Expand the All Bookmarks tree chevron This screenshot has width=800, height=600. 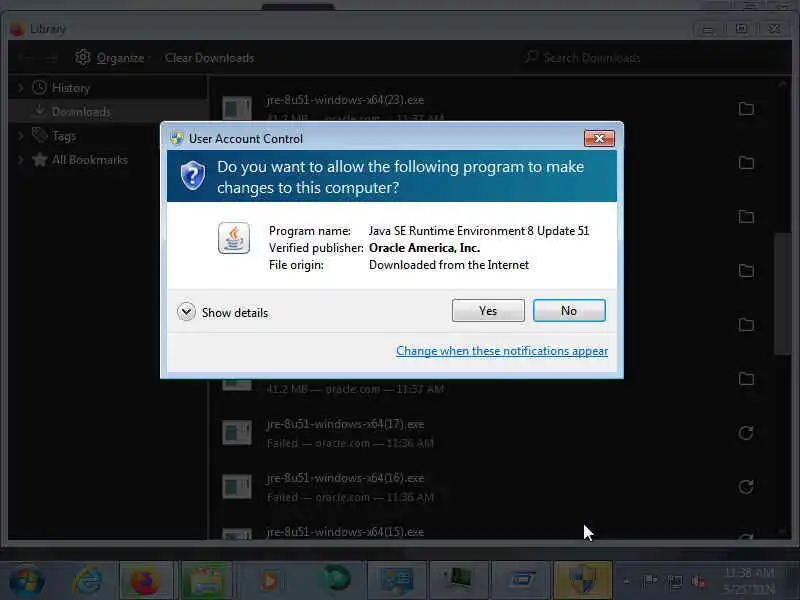(20, 160)
